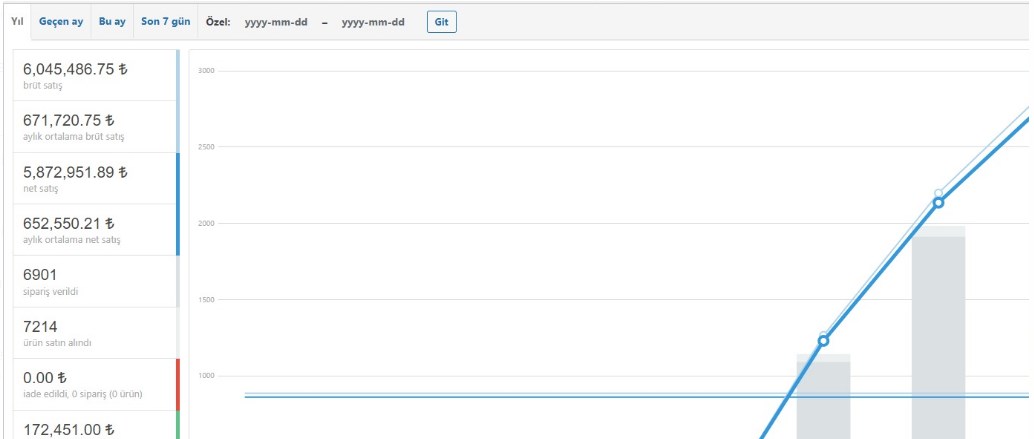Highlight ürün satın alındı 7214 series
The height and width of the screenshot is (439, 1034).
click(96, 333)
